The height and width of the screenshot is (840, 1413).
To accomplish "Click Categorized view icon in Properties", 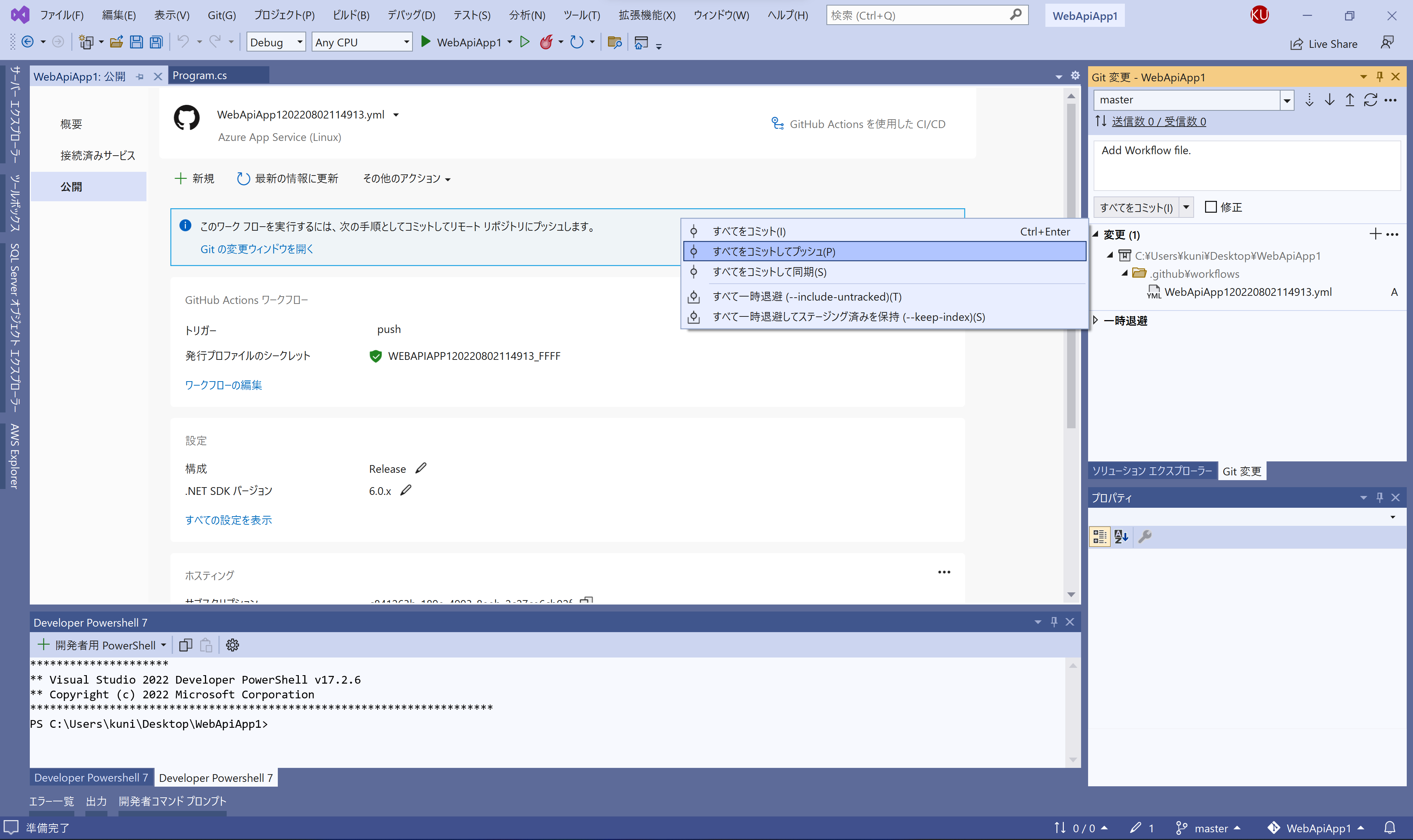I will pyautogui.click(x=1099, y=536).
